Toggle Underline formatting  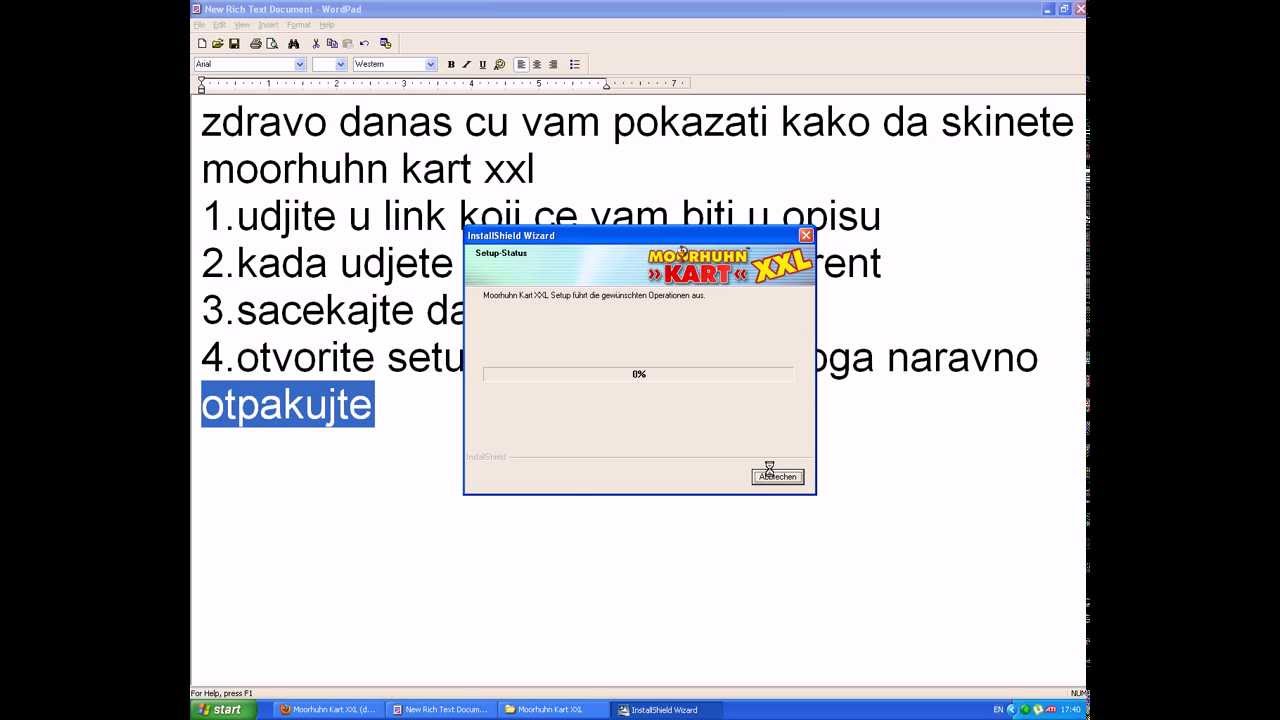click(x=483, y=64)
